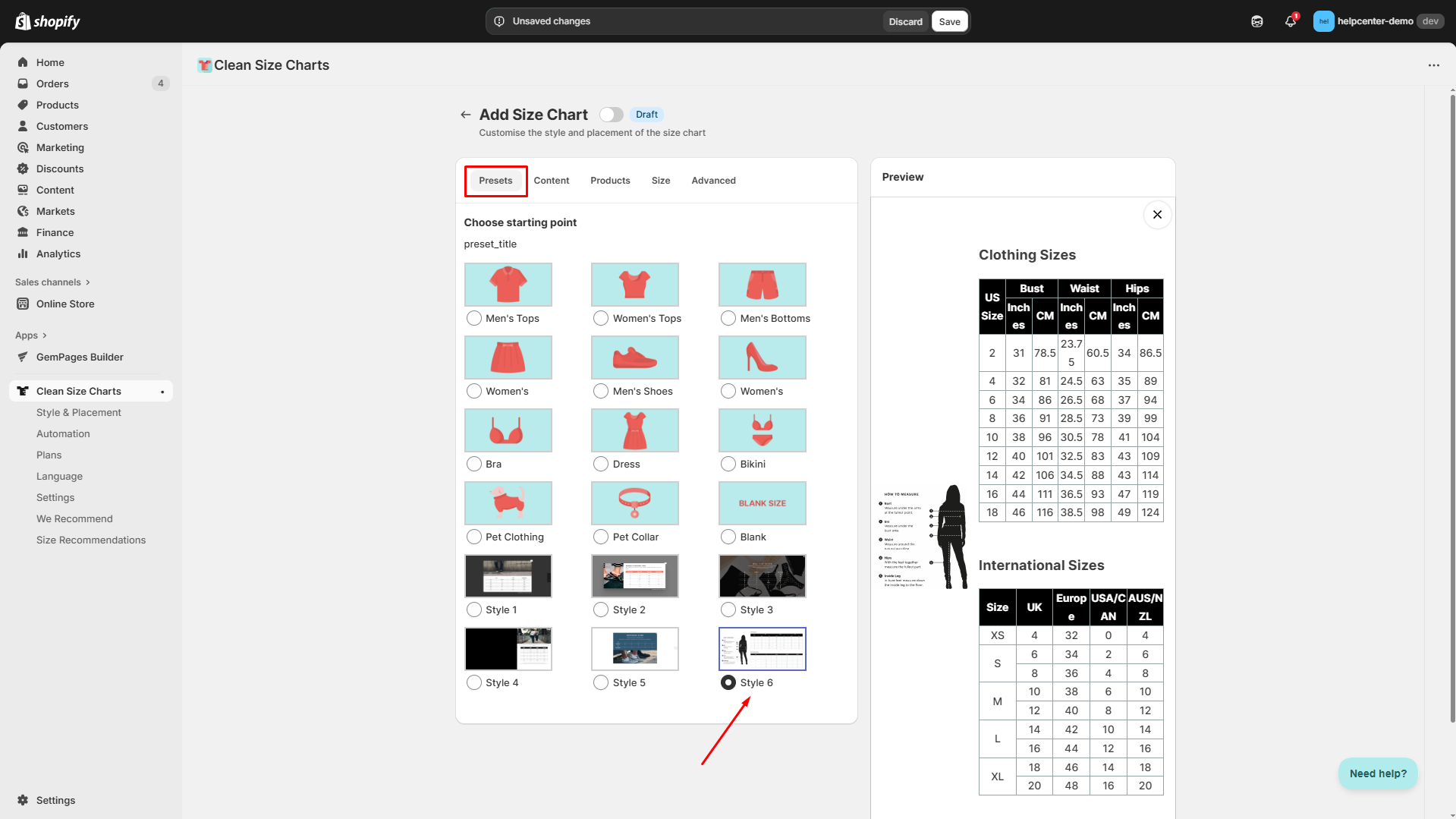Viewport: 1456px width, 819px height.
Task: Switch to the Presets tab
Action: (x=495, y=181)
